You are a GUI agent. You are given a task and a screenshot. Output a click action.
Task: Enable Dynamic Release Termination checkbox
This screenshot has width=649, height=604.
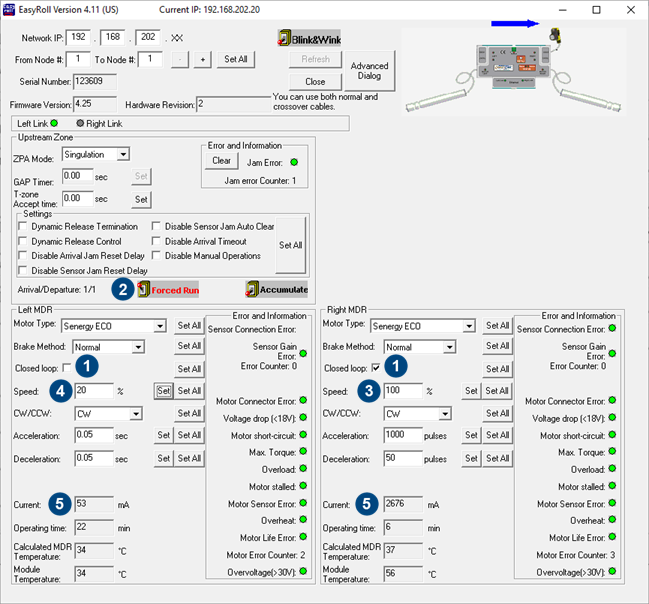pos(23,226)
